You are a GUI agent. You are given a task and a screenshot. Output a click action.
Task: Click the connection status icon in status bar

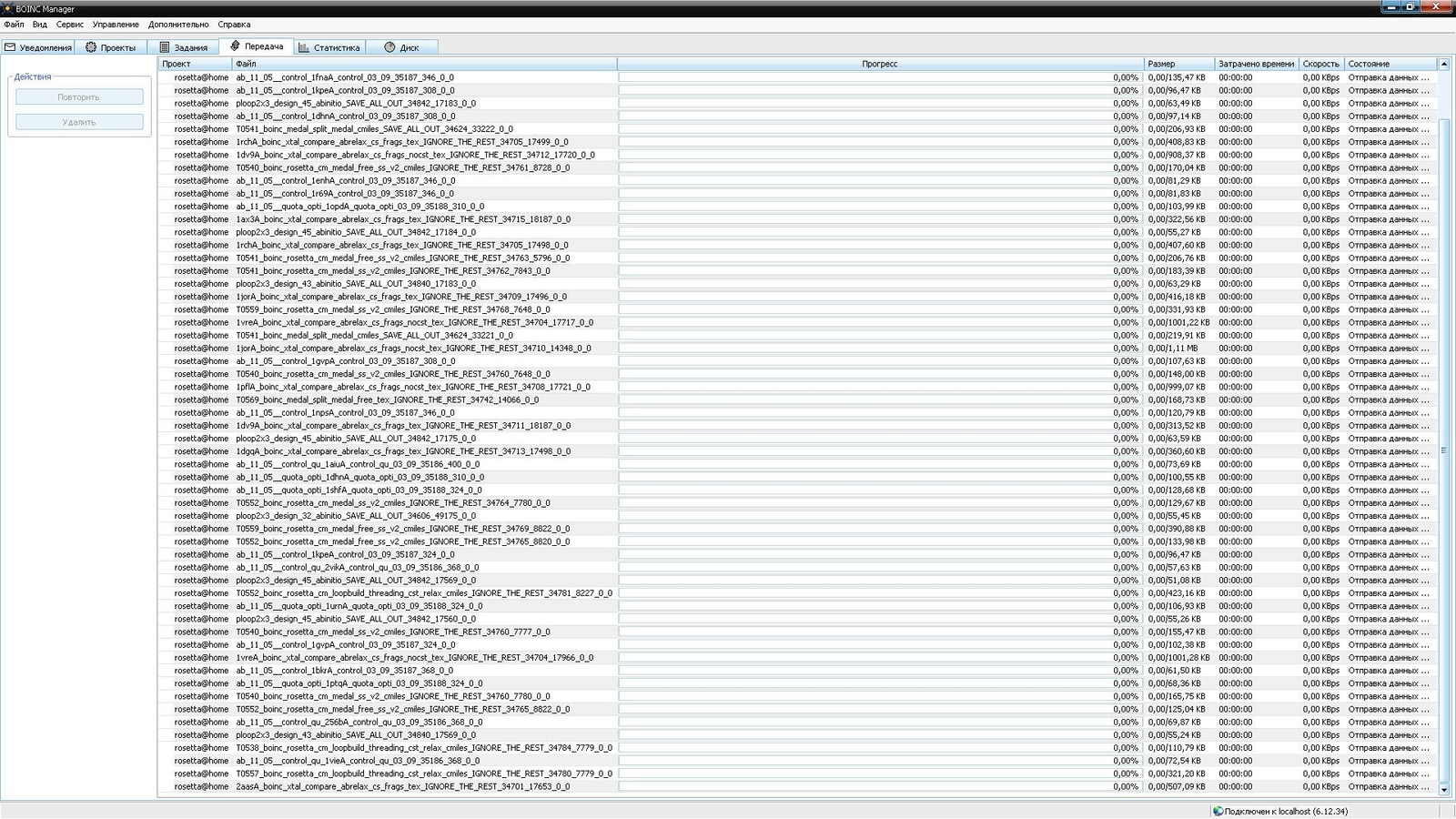[1218, 811]
